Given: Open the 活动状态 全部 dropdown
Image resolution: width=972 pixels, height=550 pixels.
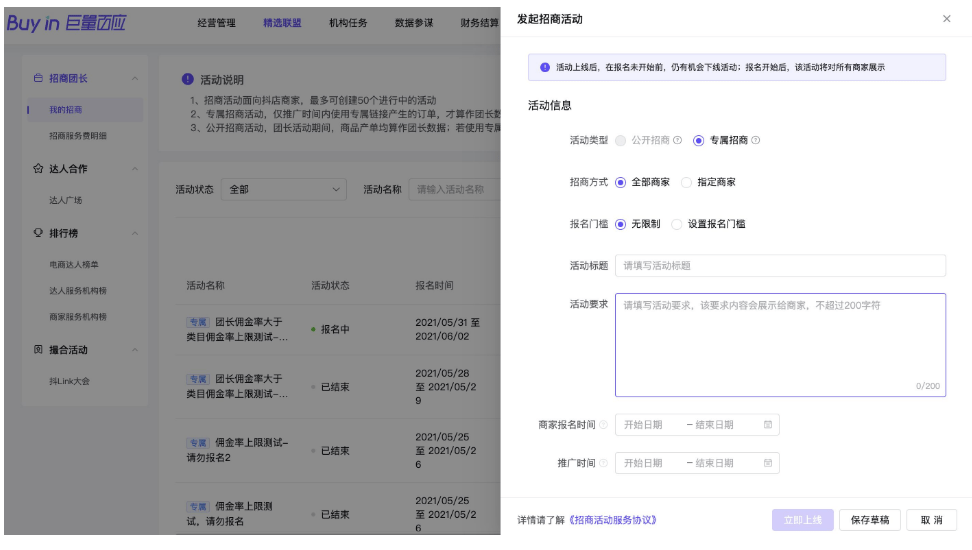Looking at the screenshot, I should (284, 189).
